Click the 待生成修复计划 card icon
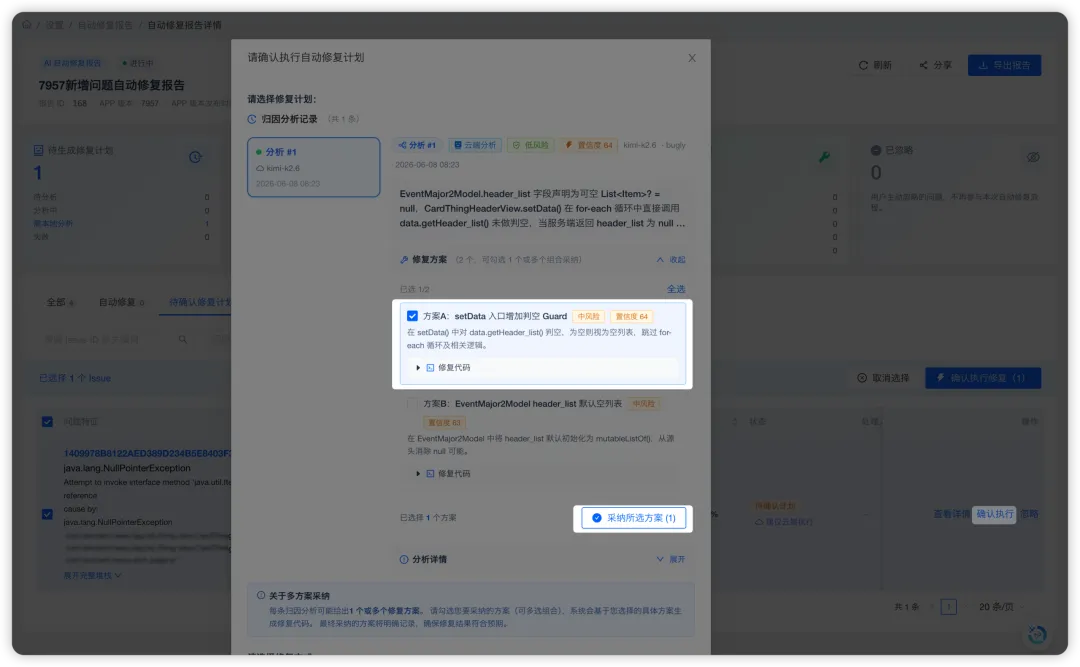The height and width of the screenshot is (667, 1080). point(39,150)
